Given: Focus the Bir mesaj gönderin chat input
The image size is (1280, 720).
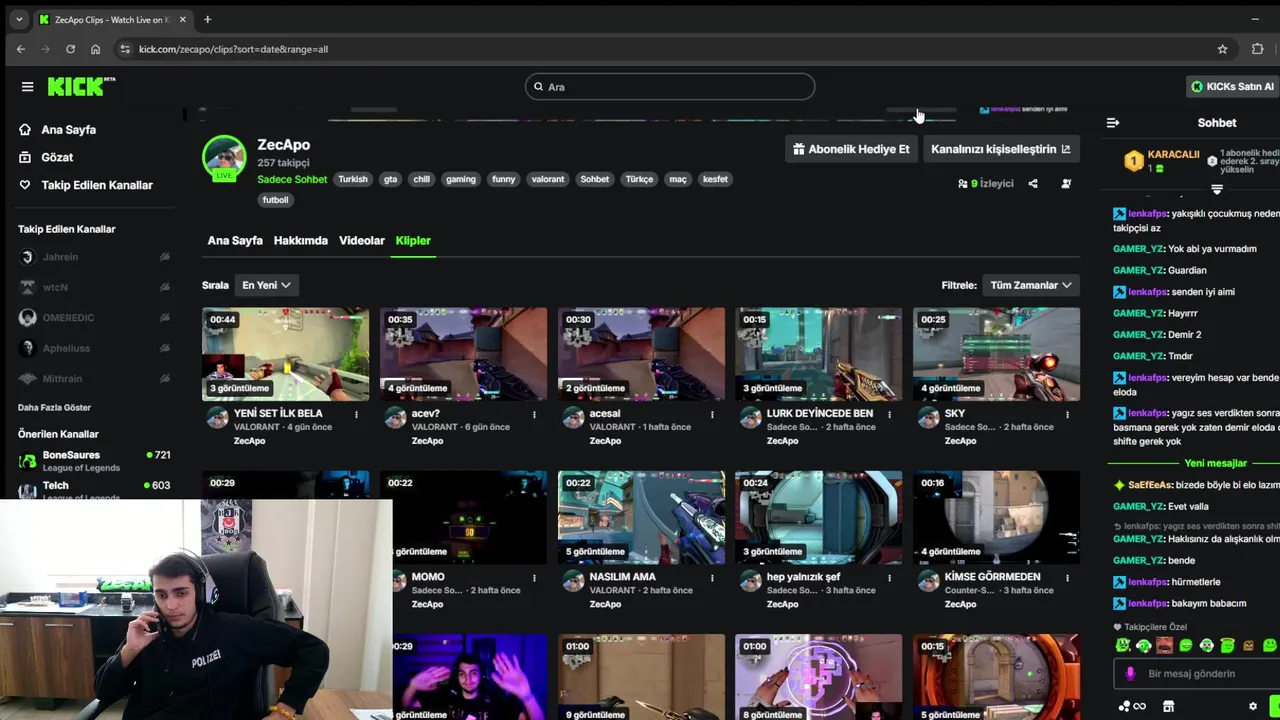Looking at the screenshot, I should [1196, 674].
